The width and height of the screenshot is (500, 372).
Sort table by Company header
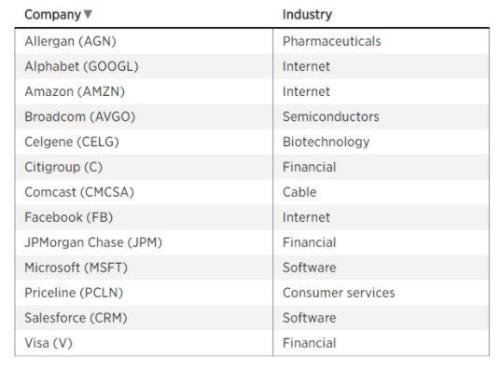(x=53, y=14)
